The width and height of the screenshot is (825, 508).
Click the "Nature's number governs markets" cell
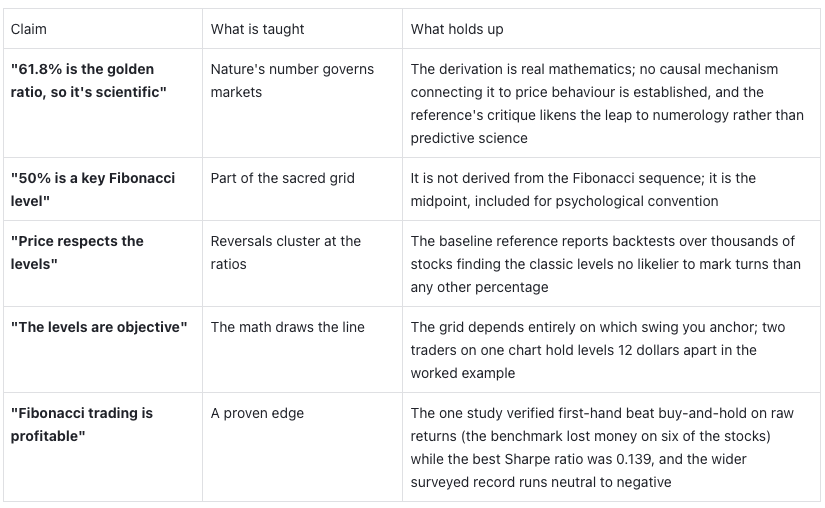click(303, 103)
